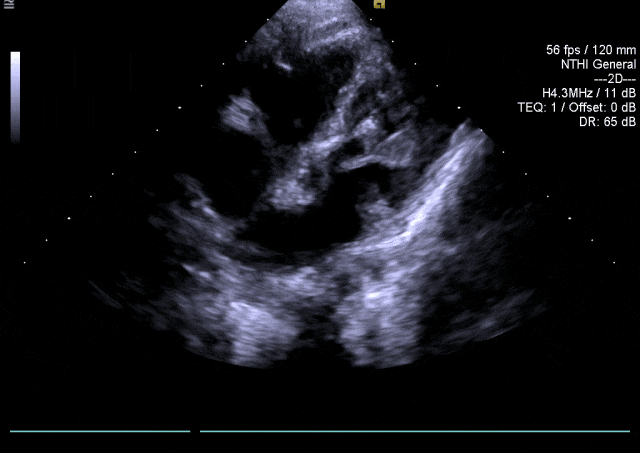
Task: Click the 'TEQ: 1 / Offset: 0 dB' line
Action: click(576, 107)
